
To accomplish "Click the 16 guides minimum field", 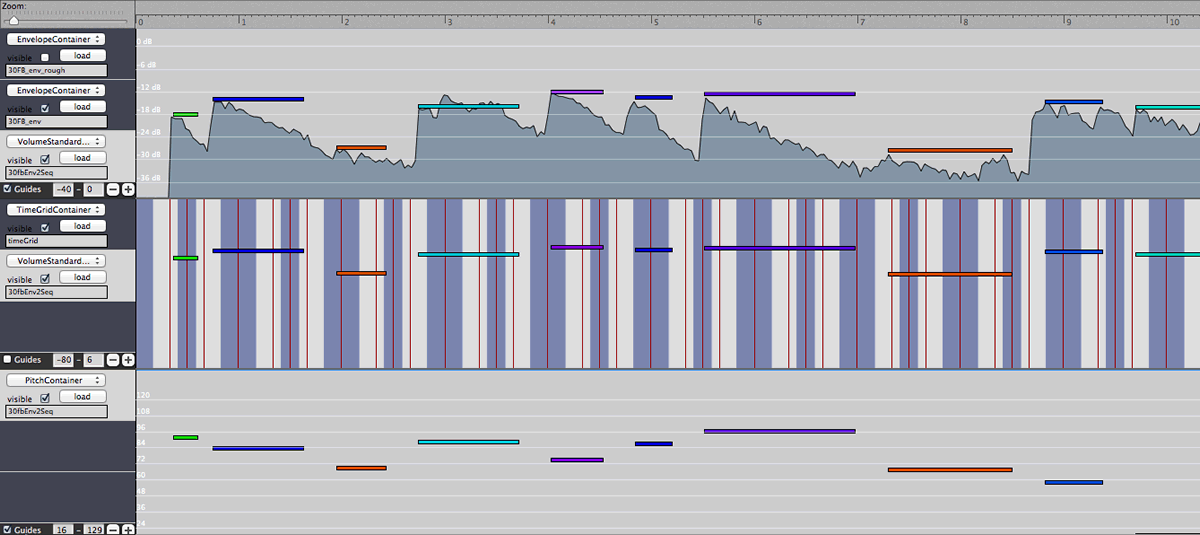I will tap(64, 529).
